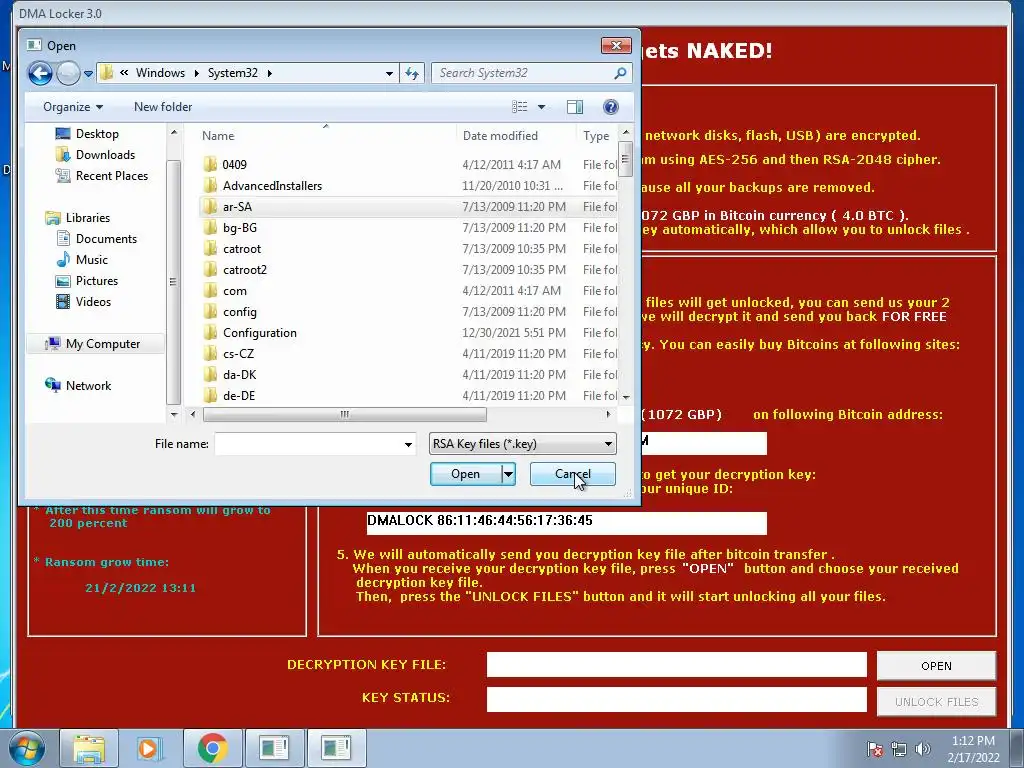The image size is (1024, 768).
Task: Click the Forward navigation arrow button
Action: tap(68, 73)
